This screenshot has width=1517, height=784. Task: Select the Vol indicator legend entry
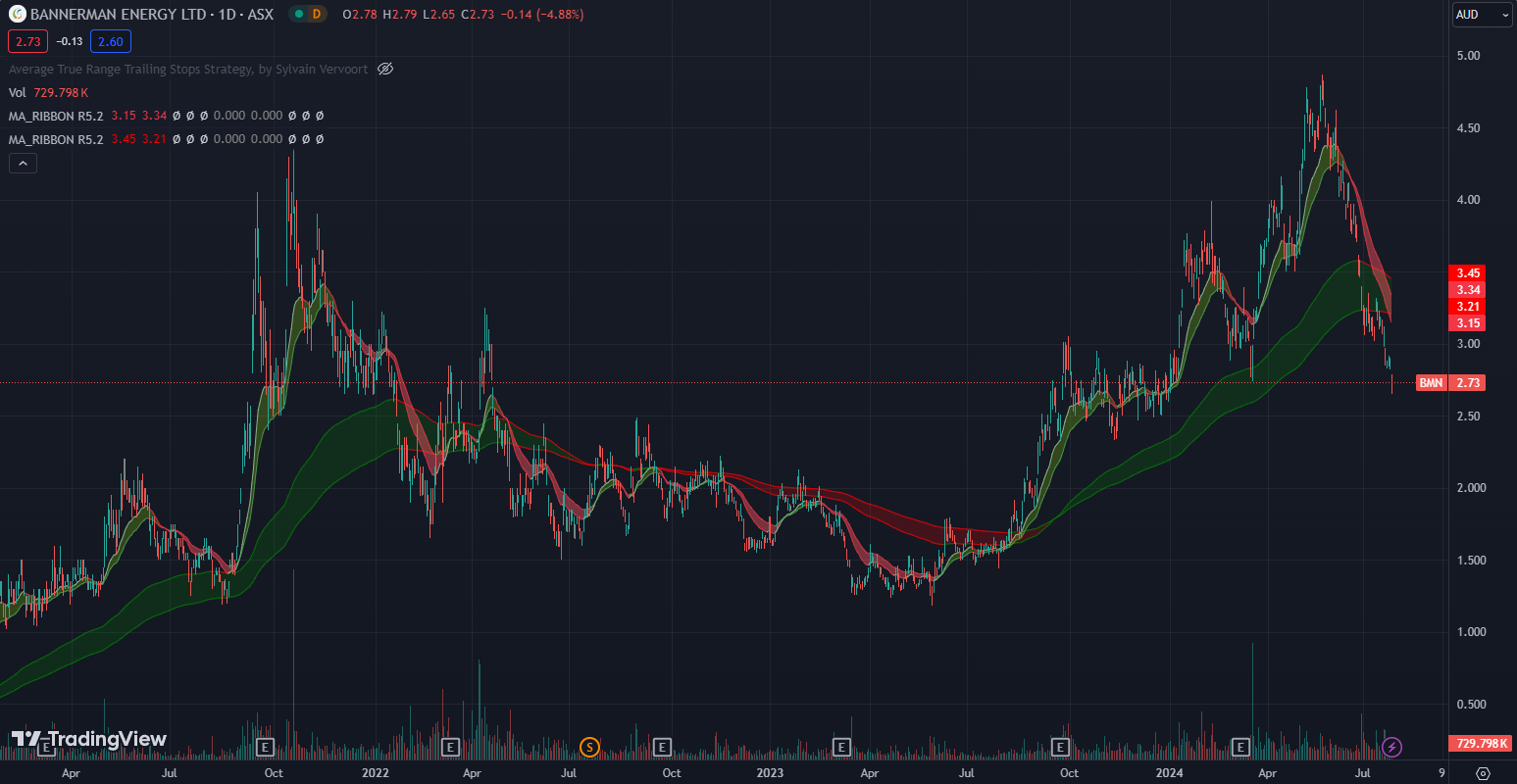click(18, 92)
